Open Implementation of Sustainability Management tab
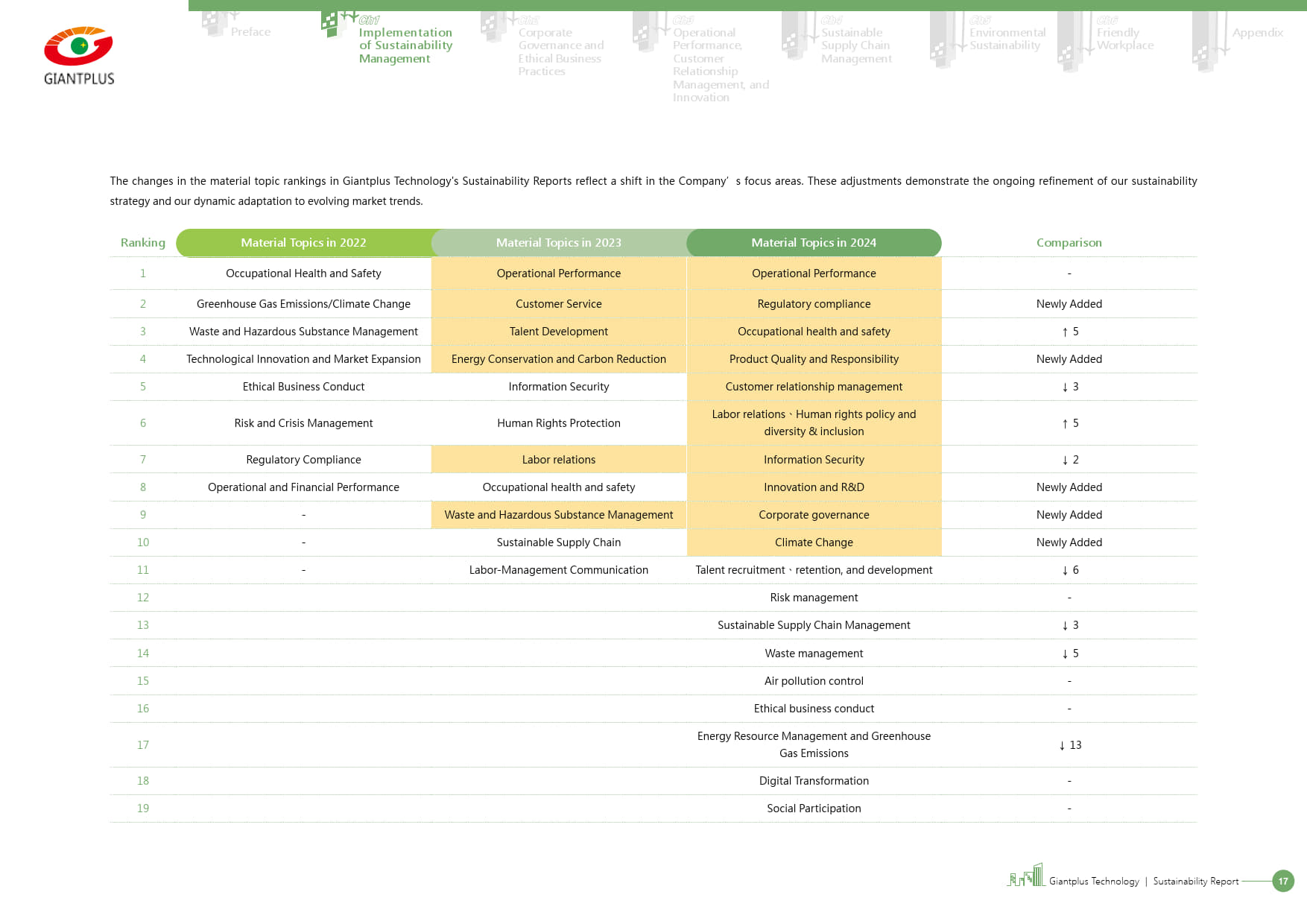This screenshot has width=1307, height=924. click(405, 45)
